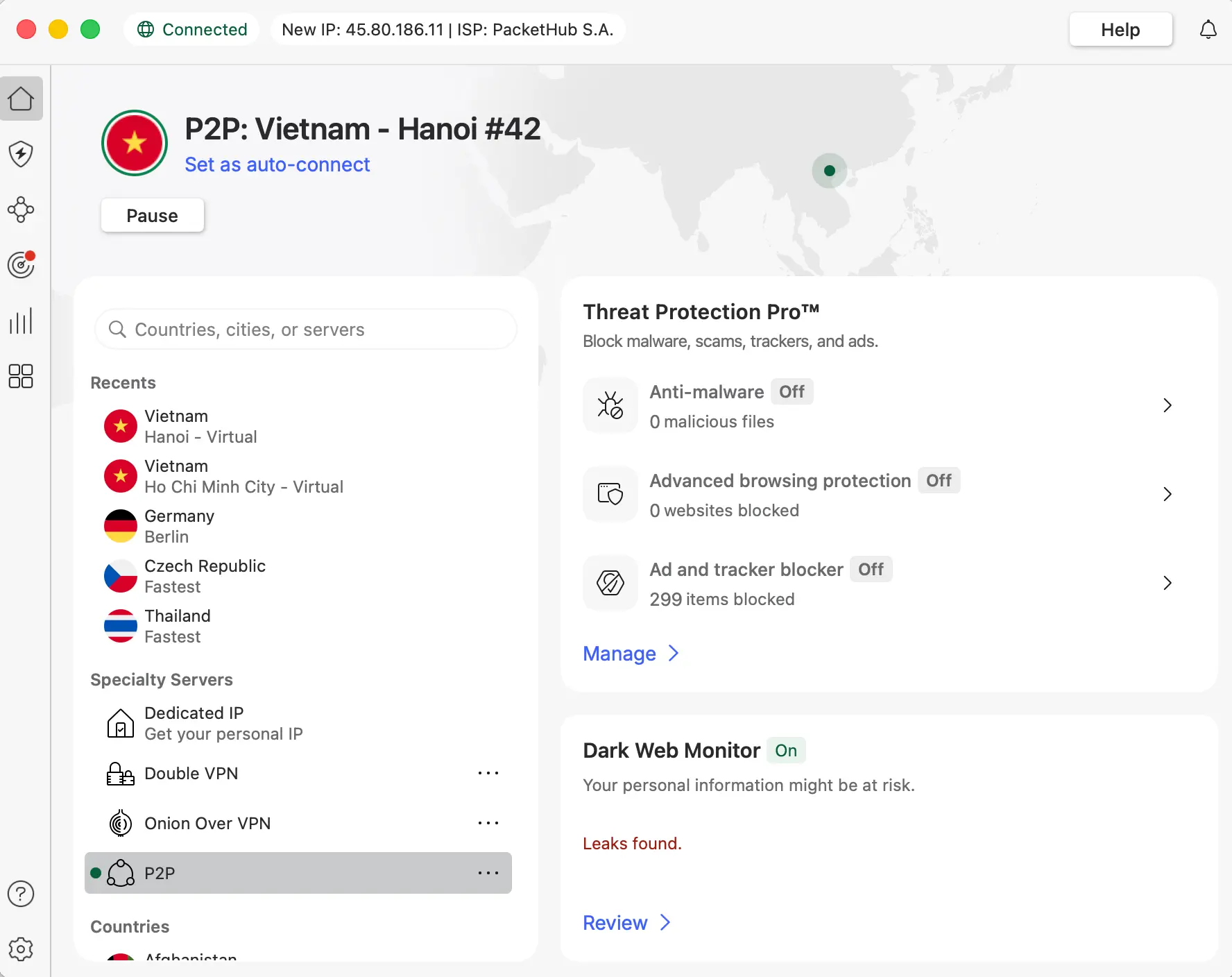Open Meshnet from the sidebar
The image size is (1232, 977).
point(22,210)
